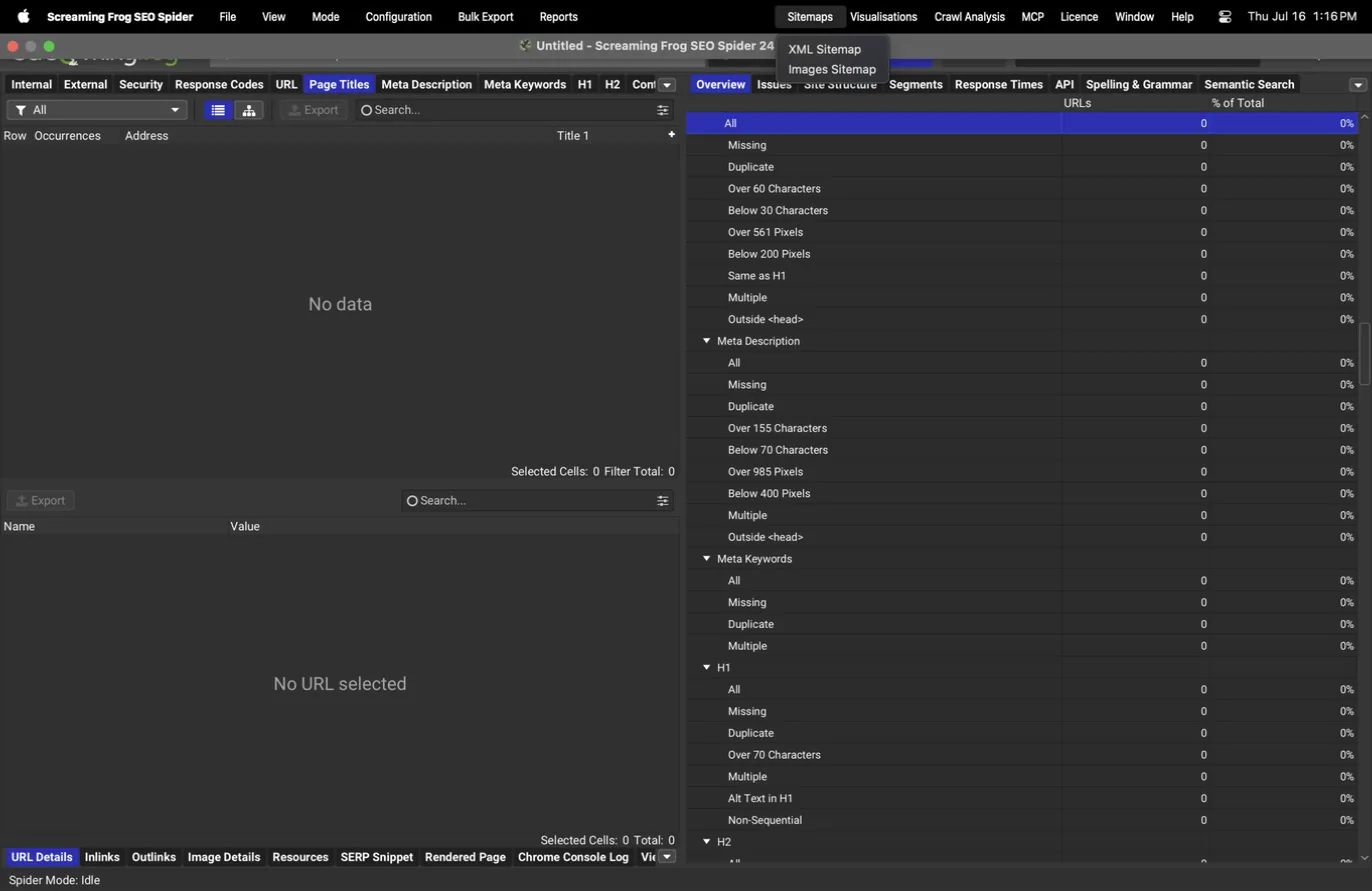Image resolution: width=1372 pixels, height=891 pixels.
Task: Open Segments tab
Action: (x=915, y=85)
